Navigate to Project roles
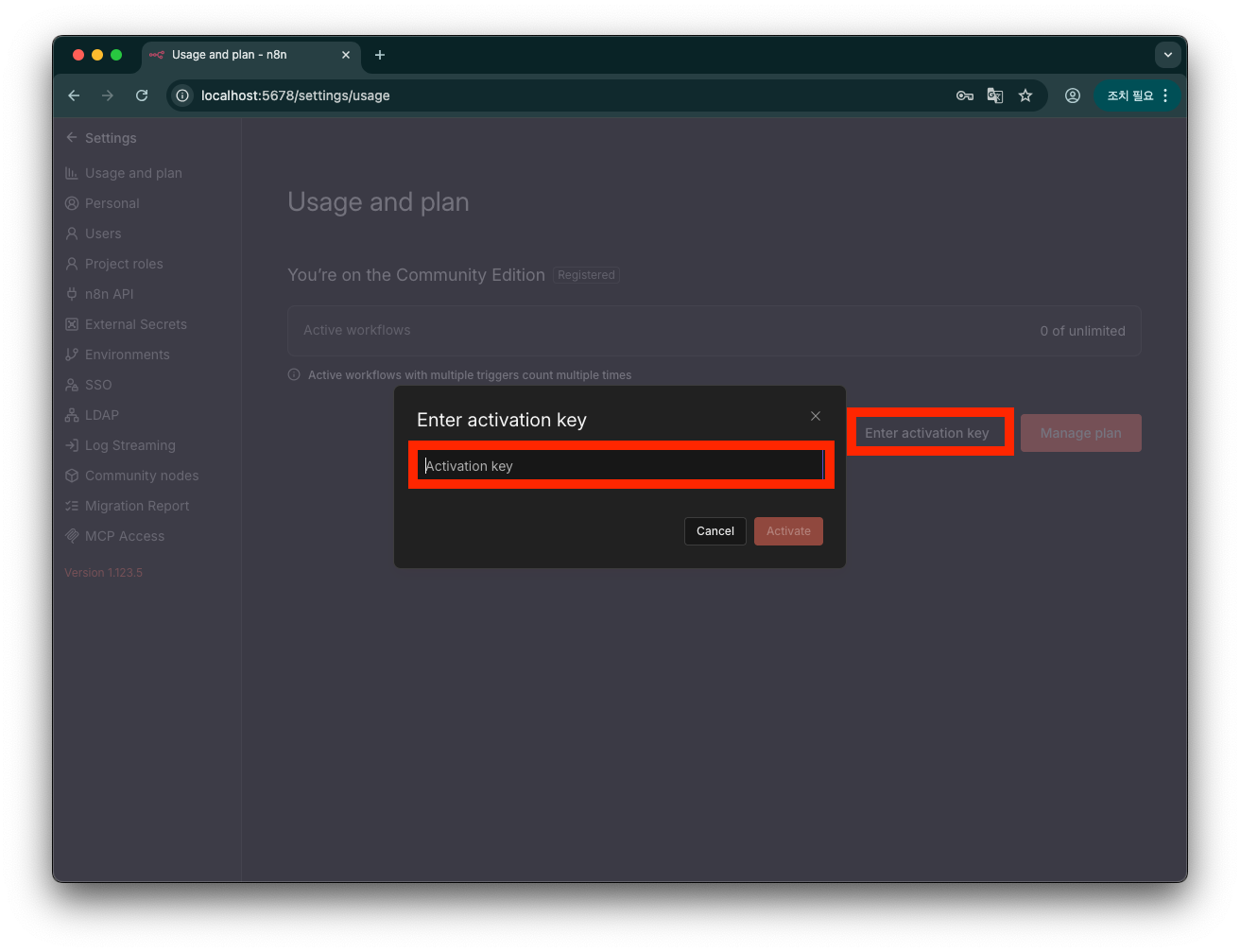Screen dimensions: 1240x952 [x=124, y=264]
